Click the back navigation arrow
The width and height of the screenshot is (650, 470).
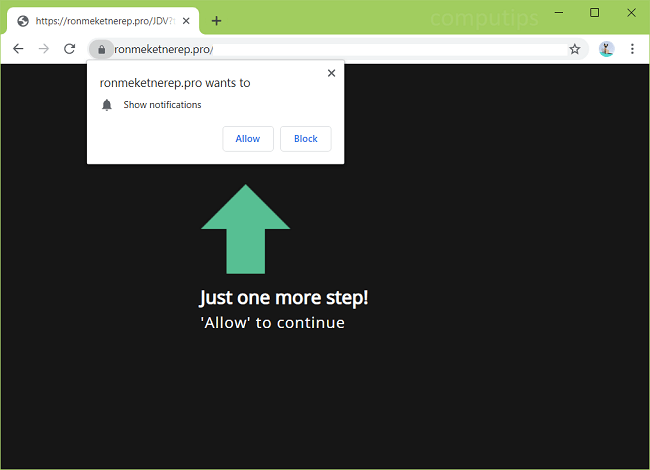coord(18,49)
